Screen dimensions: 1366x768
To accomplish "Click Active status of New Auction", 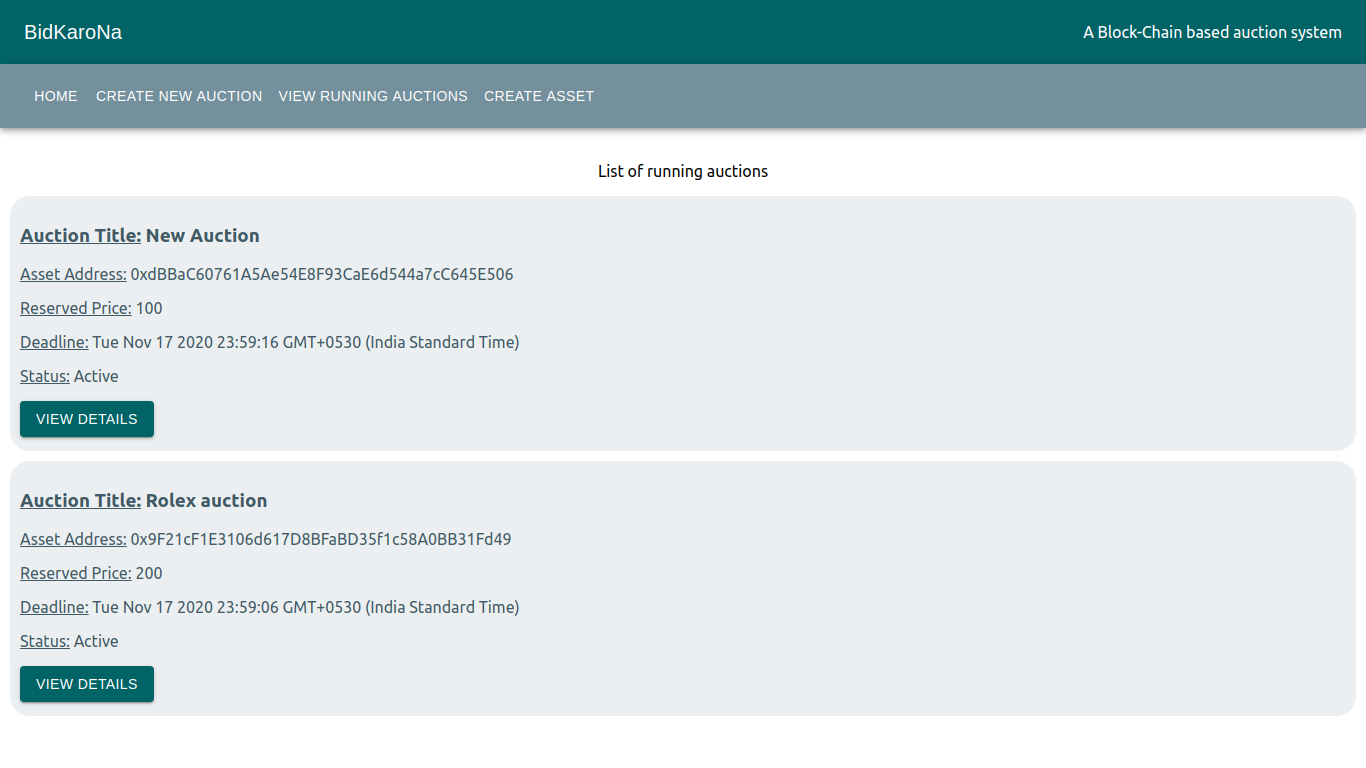I will (x=96, y=376).
